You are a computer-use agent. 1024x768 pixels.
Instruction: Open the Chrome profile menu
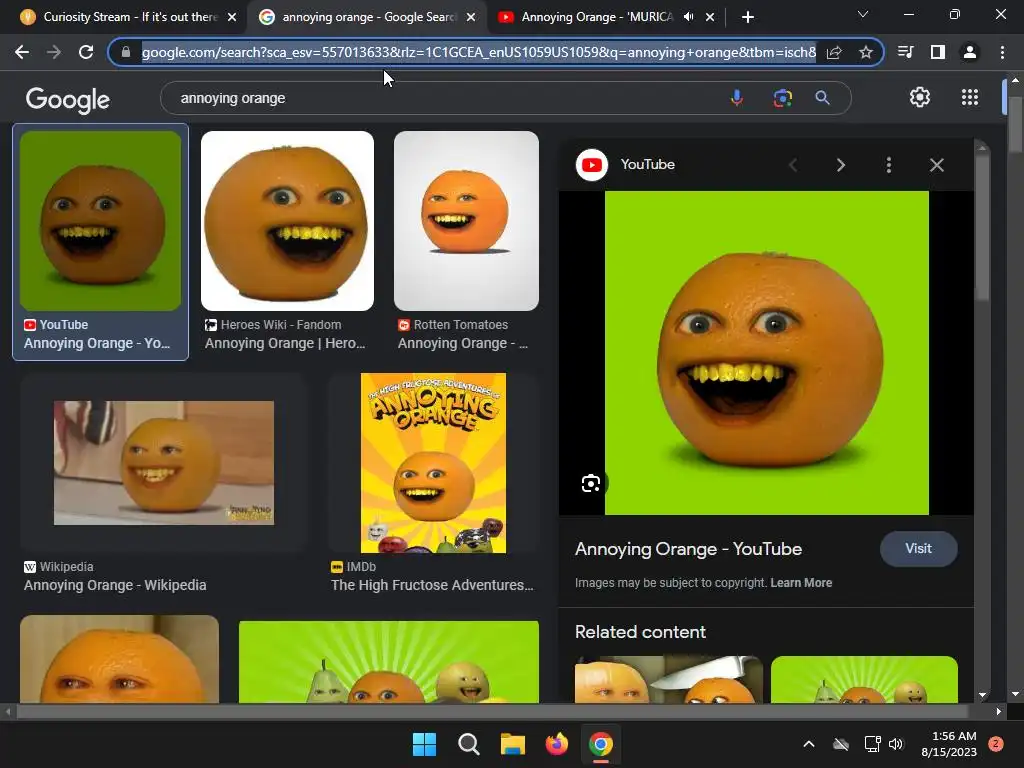click(x=970, y=52)
